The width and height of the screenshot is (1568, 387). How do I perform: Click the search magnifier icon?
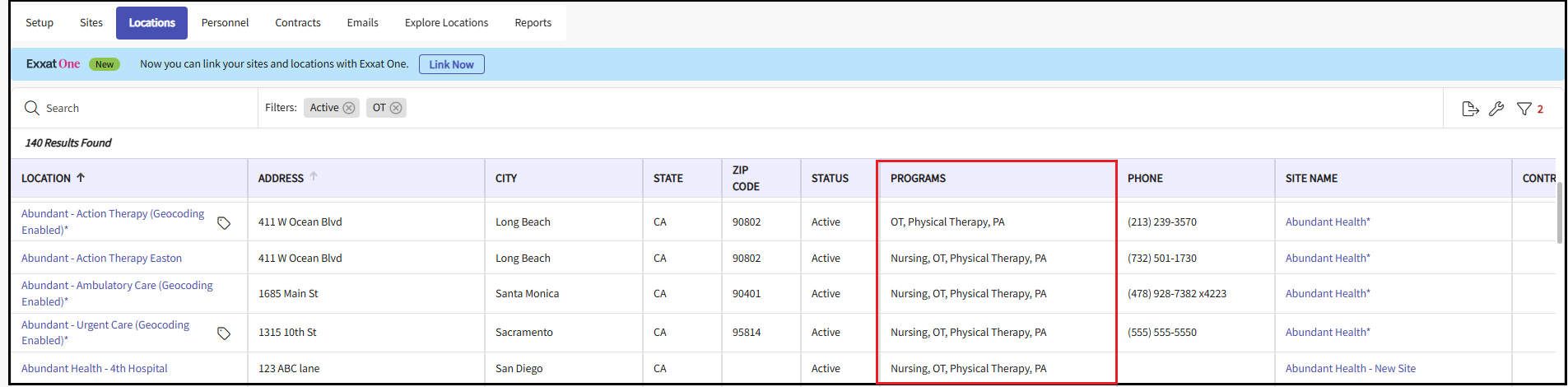[x=32, y=108]
